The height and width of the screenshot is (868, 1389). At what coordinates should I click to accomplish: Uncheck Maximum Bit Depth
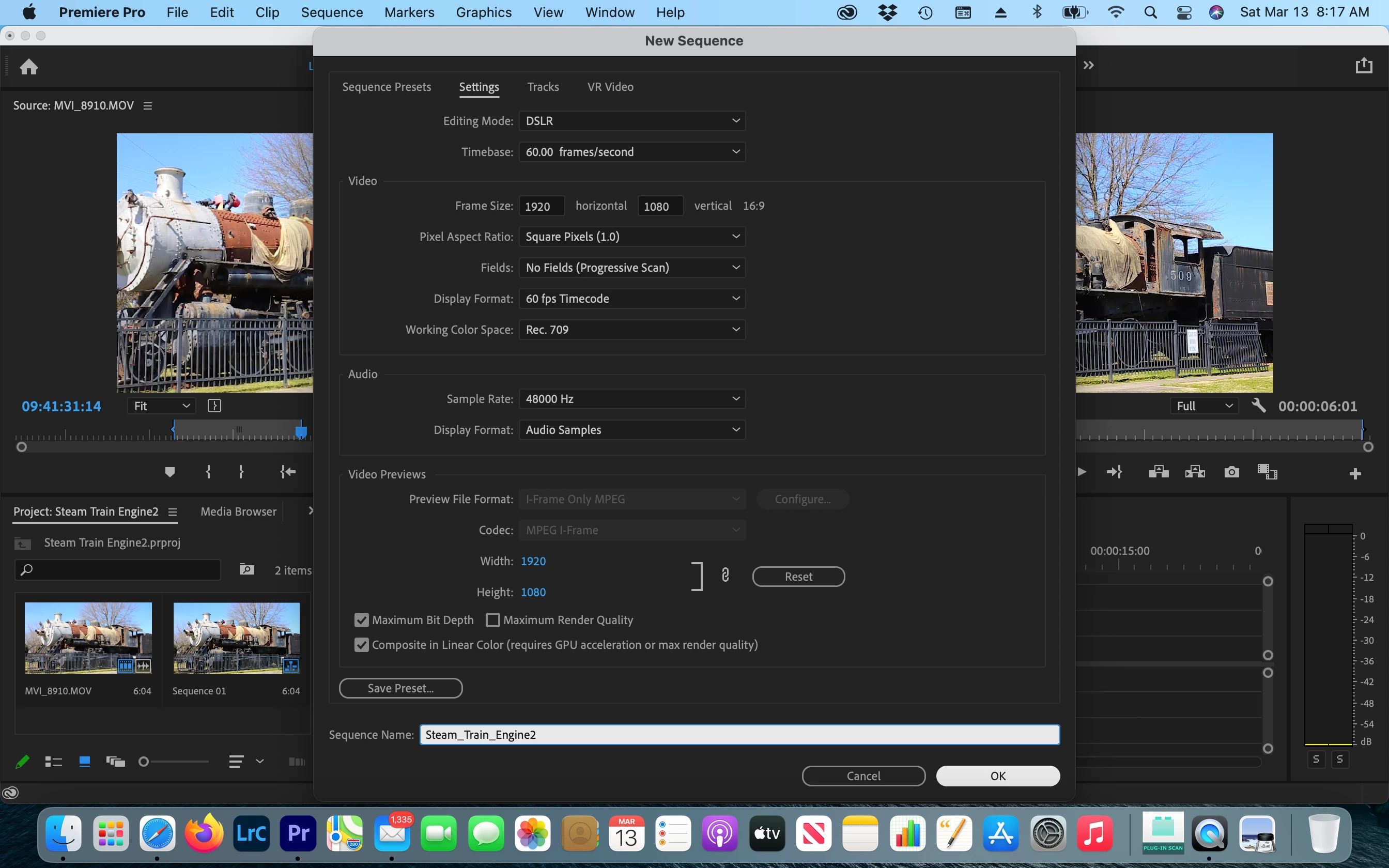coord(362,620)
